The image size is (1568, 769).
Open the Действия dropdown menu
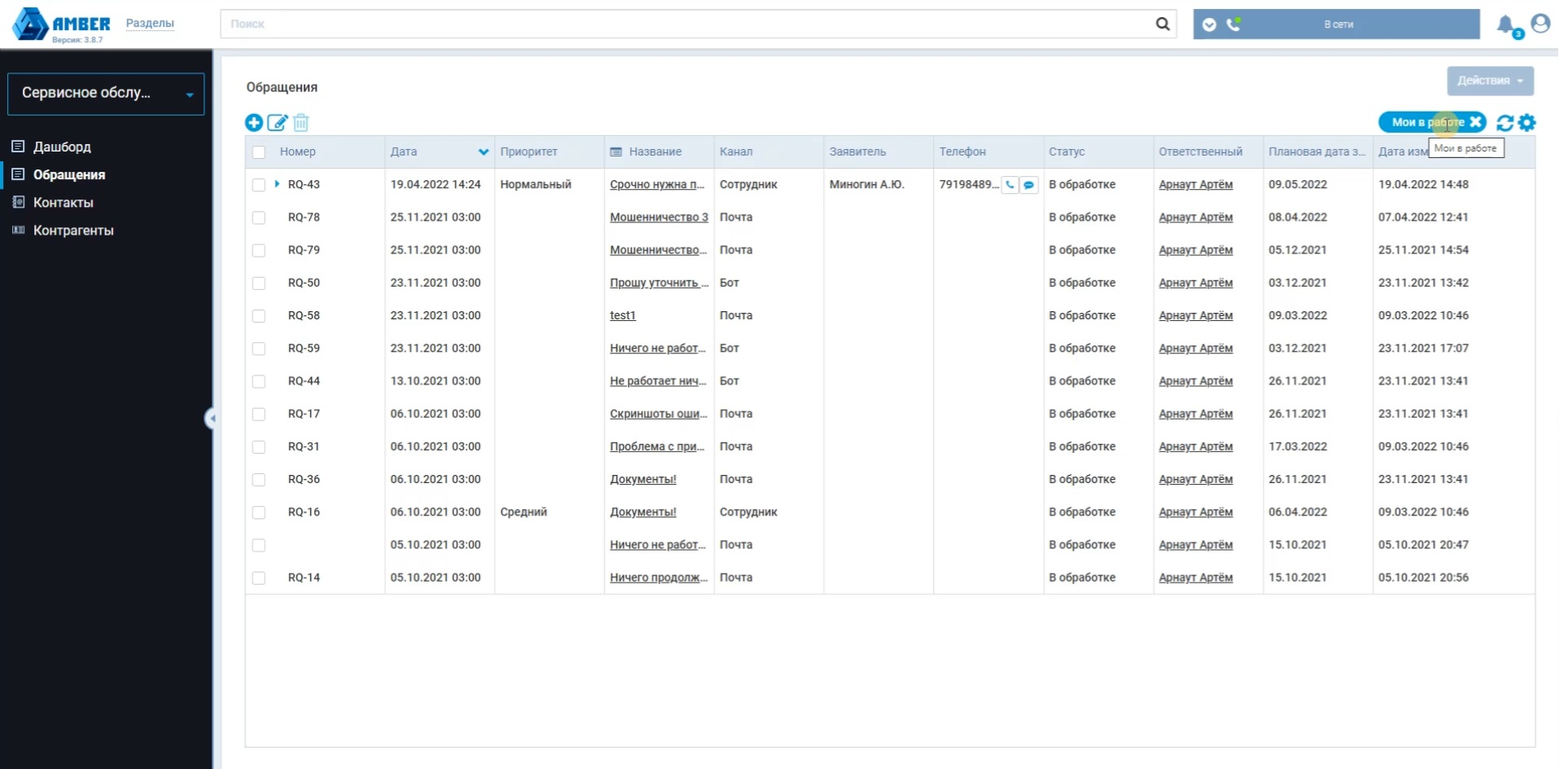click(1490, 81)
